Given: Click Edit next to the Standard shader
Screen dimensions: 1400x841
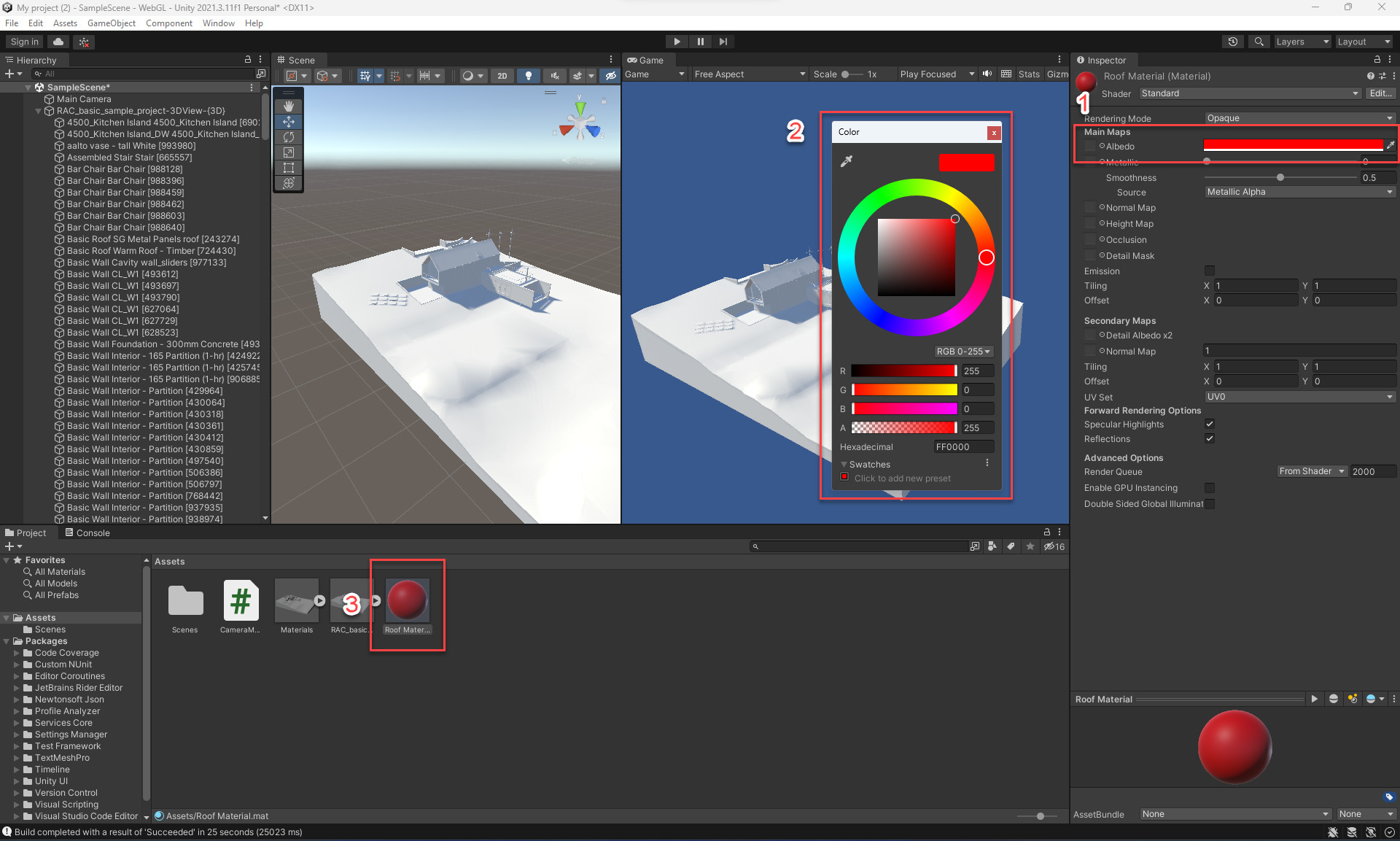Looking at the screenshot, I should [1380, 93].
